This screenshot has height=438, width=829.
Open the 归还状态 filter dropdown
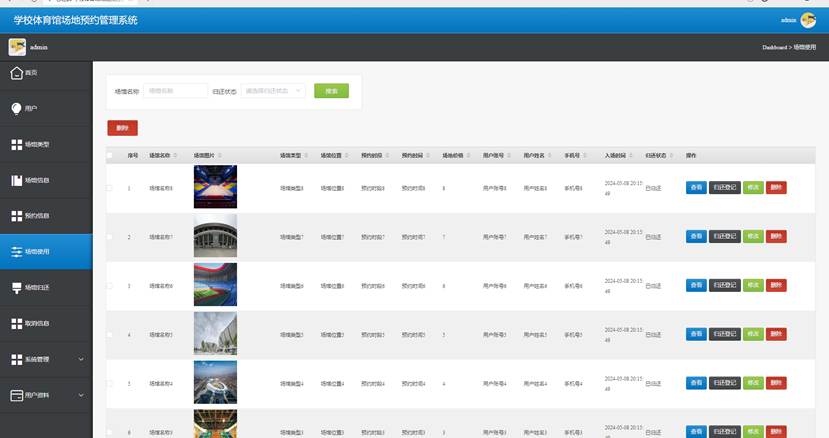pos(273,91)
